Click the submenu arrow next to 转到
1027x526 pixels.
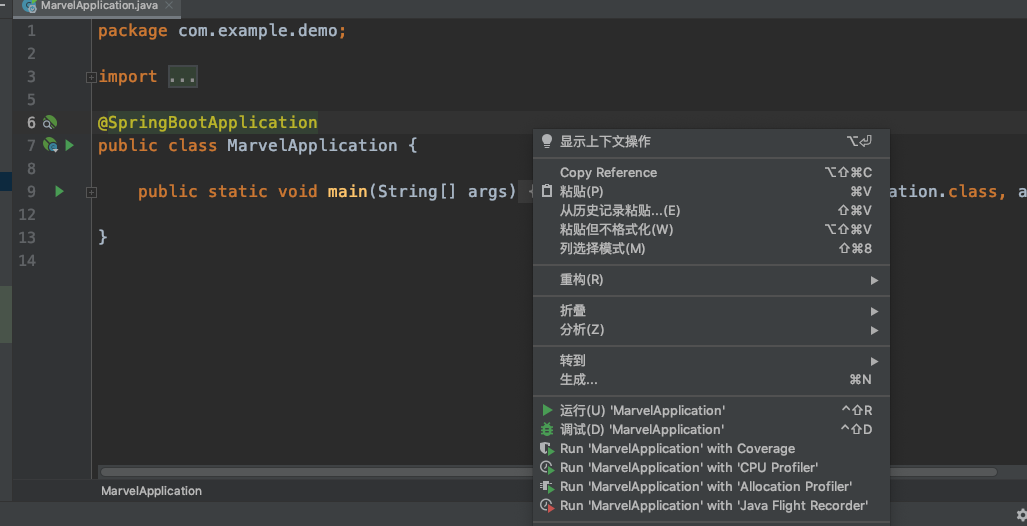coord(874,361)
